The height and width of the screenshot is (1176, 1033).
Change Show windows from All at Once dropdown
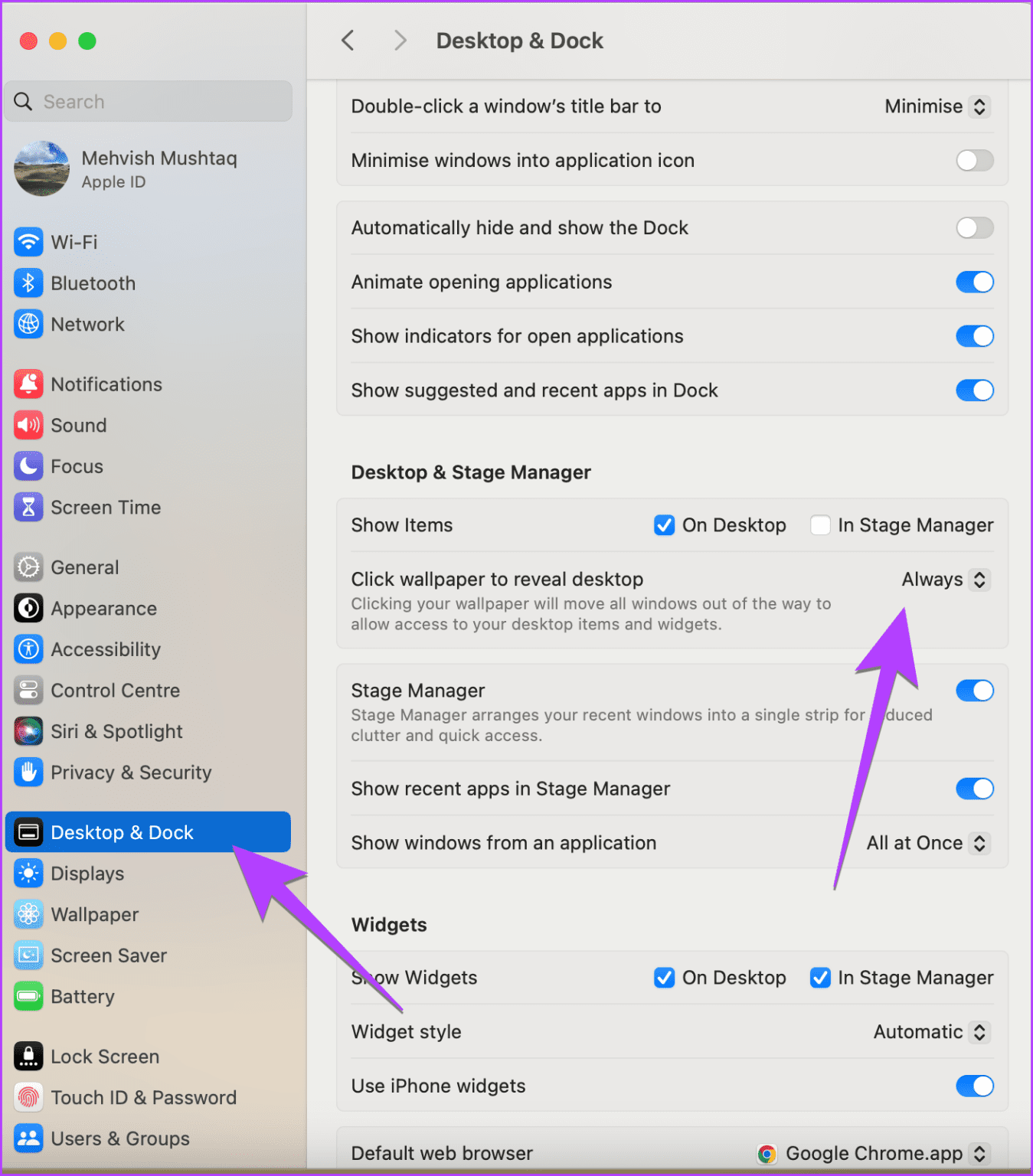[927, 843]
